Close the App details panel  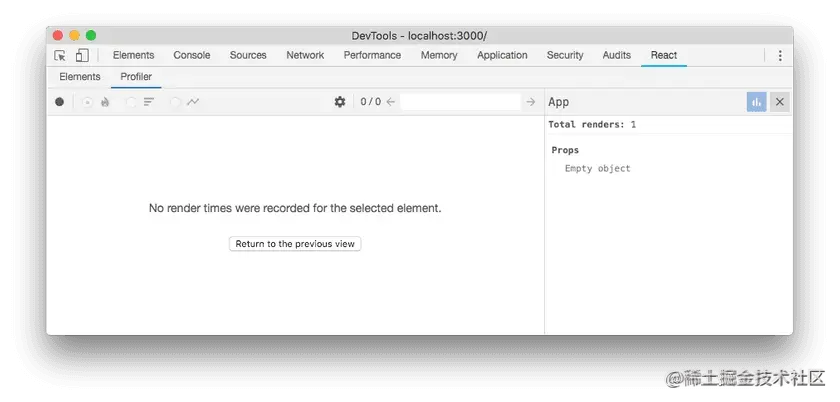(x=780, y=102)
